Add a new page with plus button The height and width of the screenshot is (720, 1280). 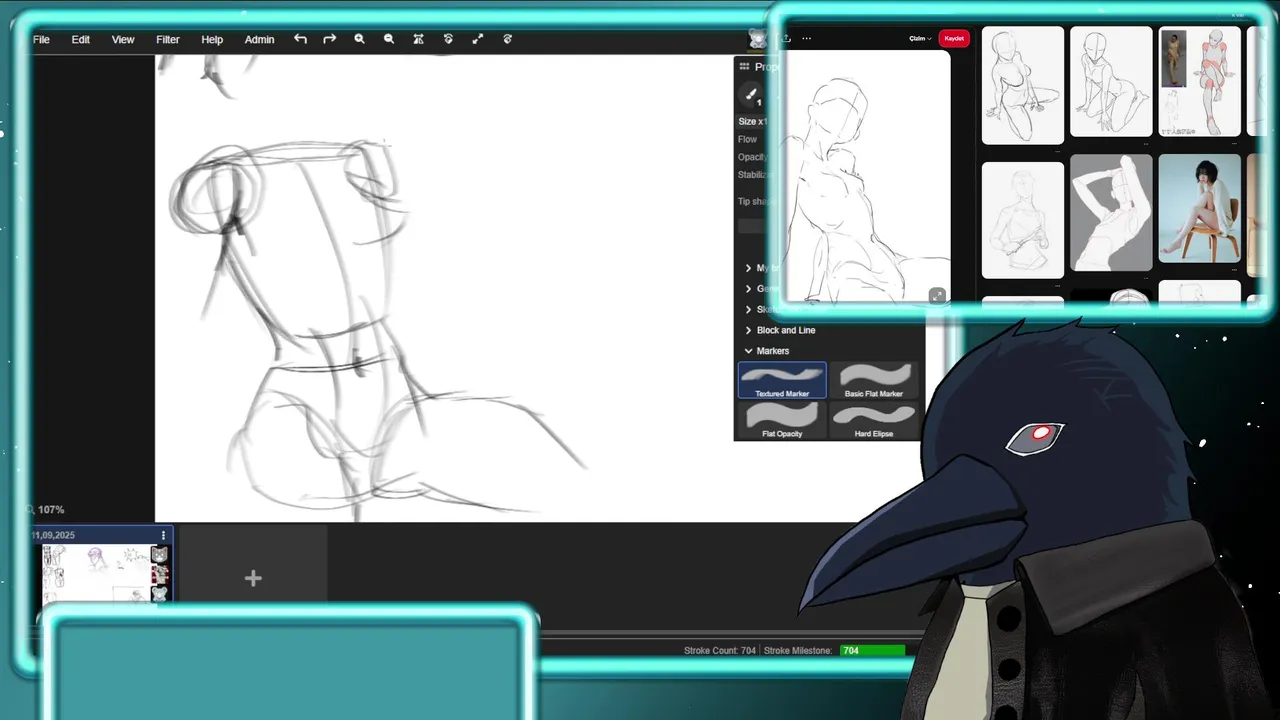coord(253,578)
